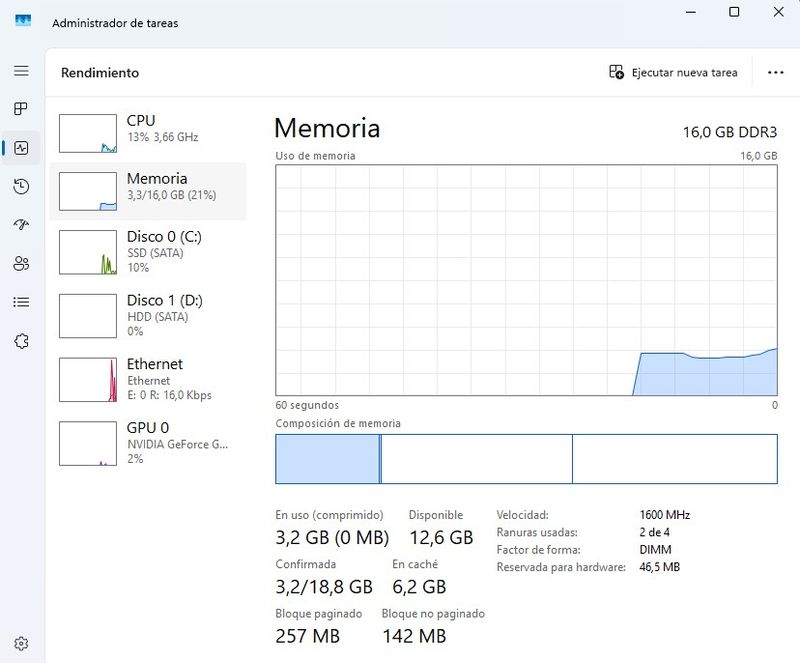
Task: Click the 12,6 GB available value
Action: pos(441,537)
